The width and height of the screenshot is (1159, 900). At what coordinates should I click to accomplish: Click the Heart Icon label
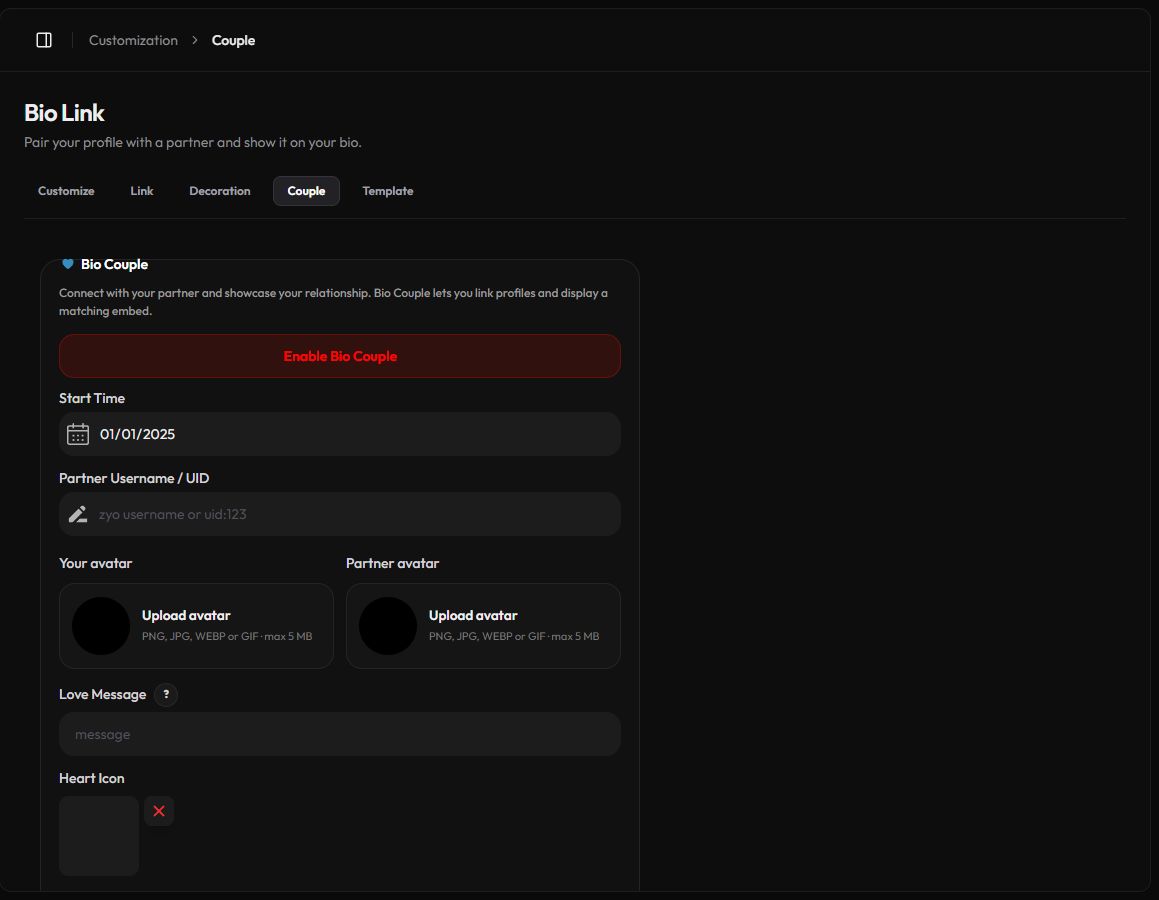92,778
